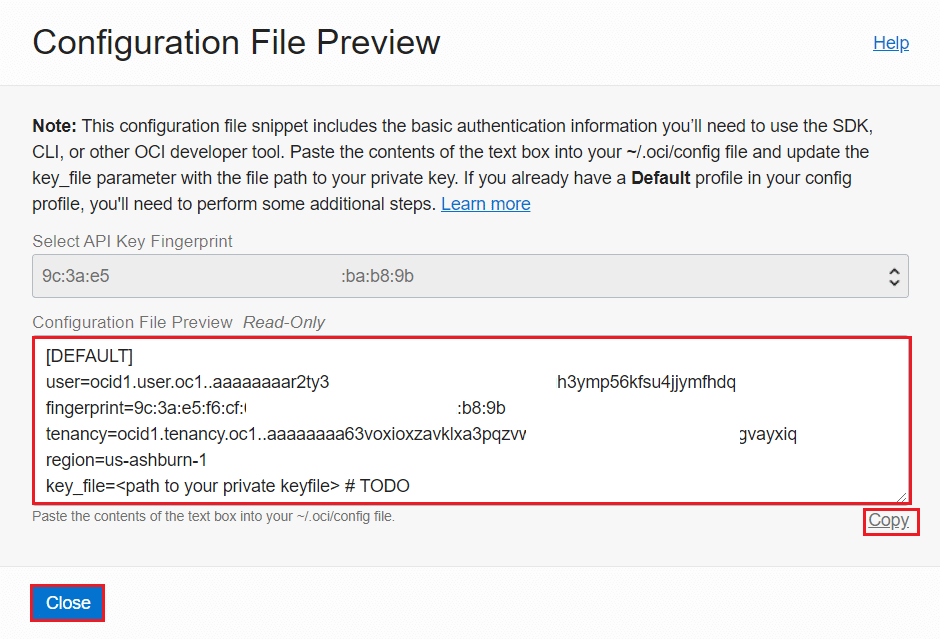Click the Configuration File Preview dialog heading
The image size is (940, 639).
click(x=236, y=43)
